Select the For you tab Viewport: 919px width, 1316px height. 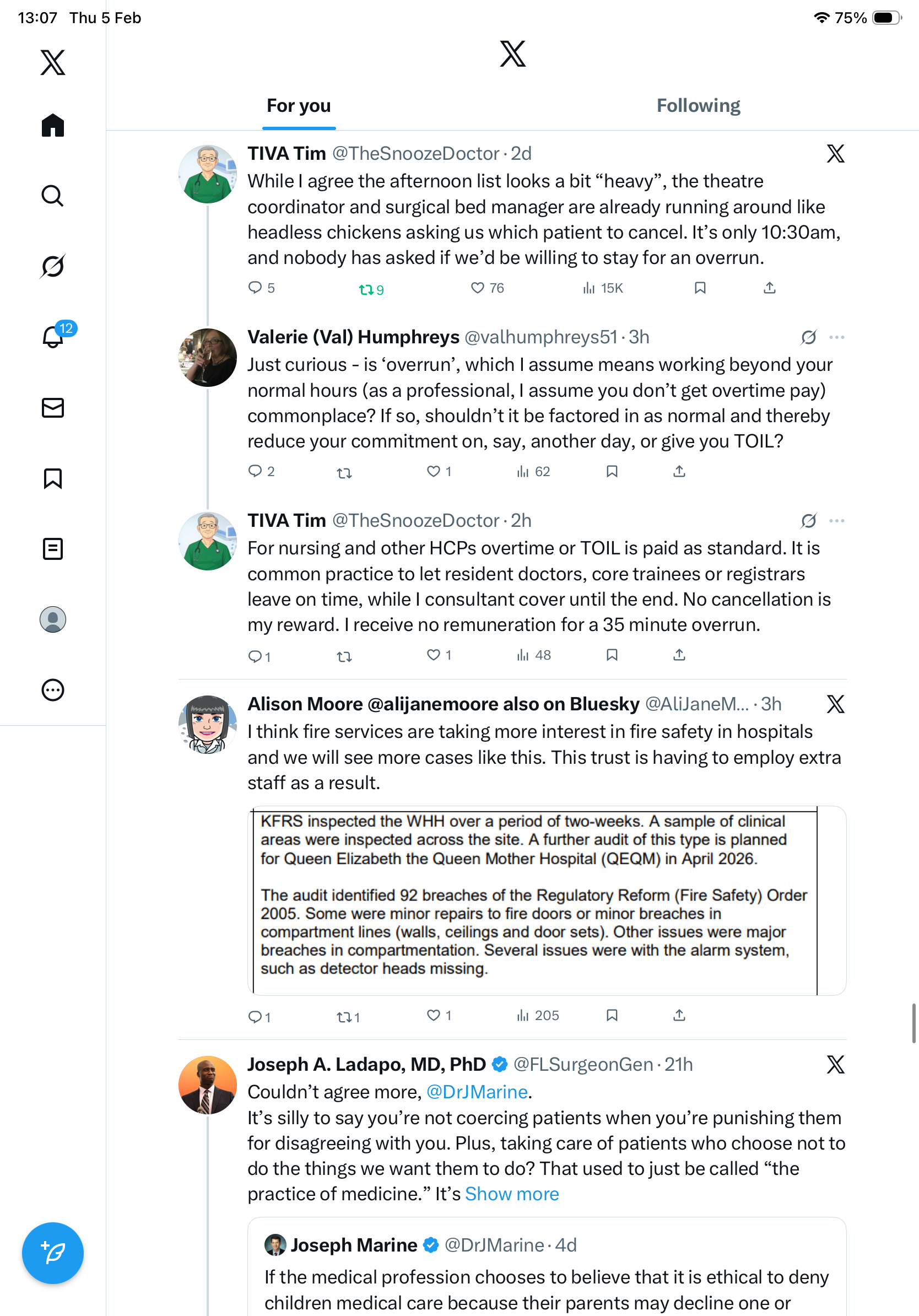click(299, 105)
